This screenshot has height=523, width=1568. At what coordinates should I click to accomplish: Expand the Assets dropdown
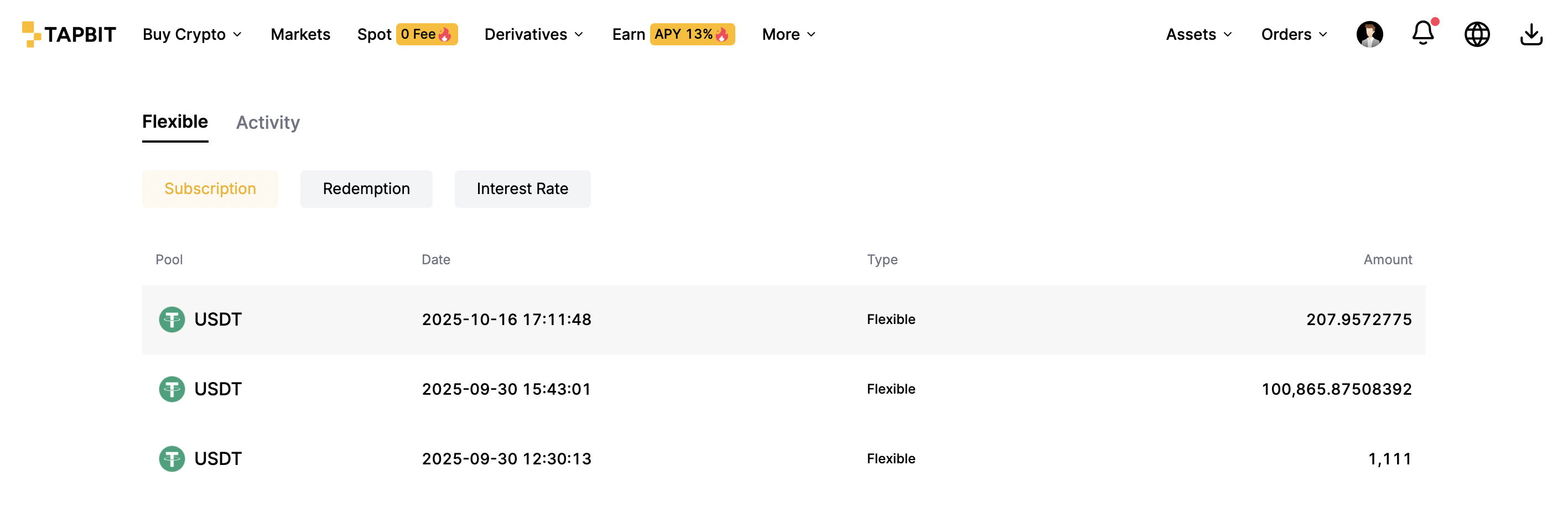[x=1199, y=34]
